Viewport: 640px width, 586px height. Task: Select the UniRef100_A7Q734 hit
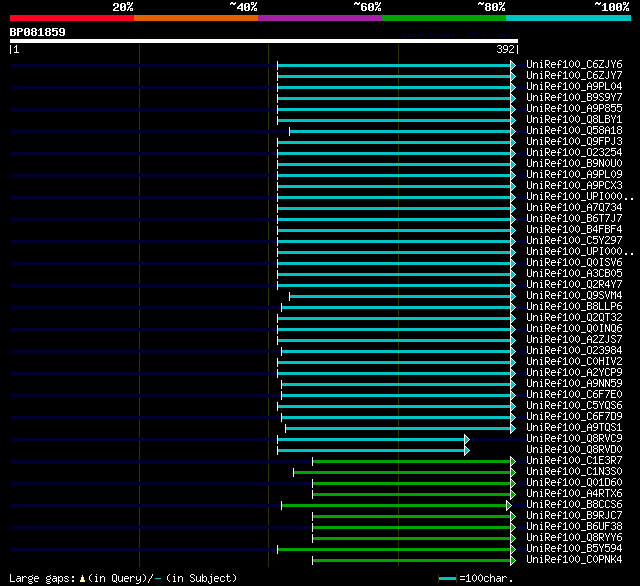574,208
